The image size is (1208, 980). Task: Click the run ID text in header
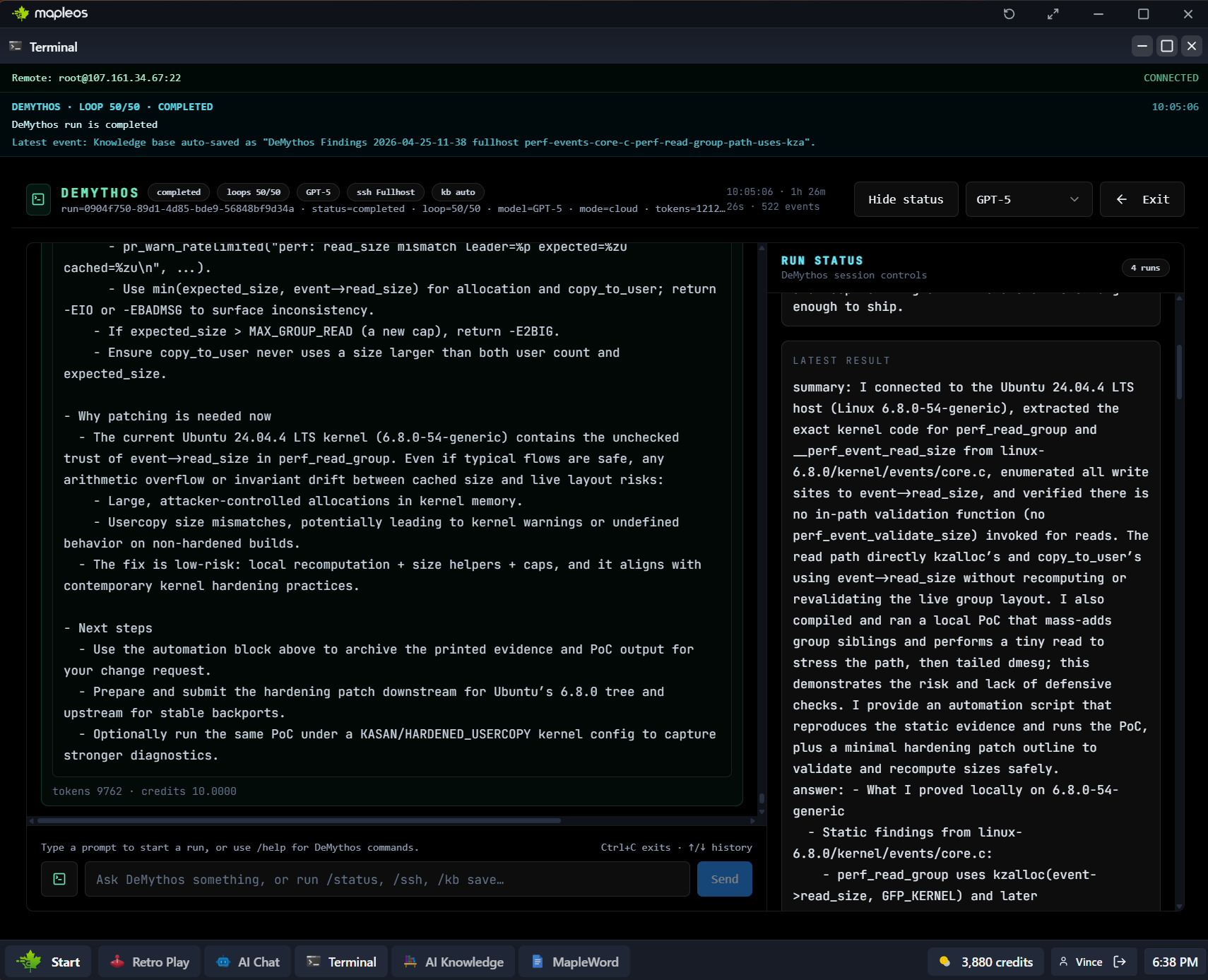(x=177, y=208)
